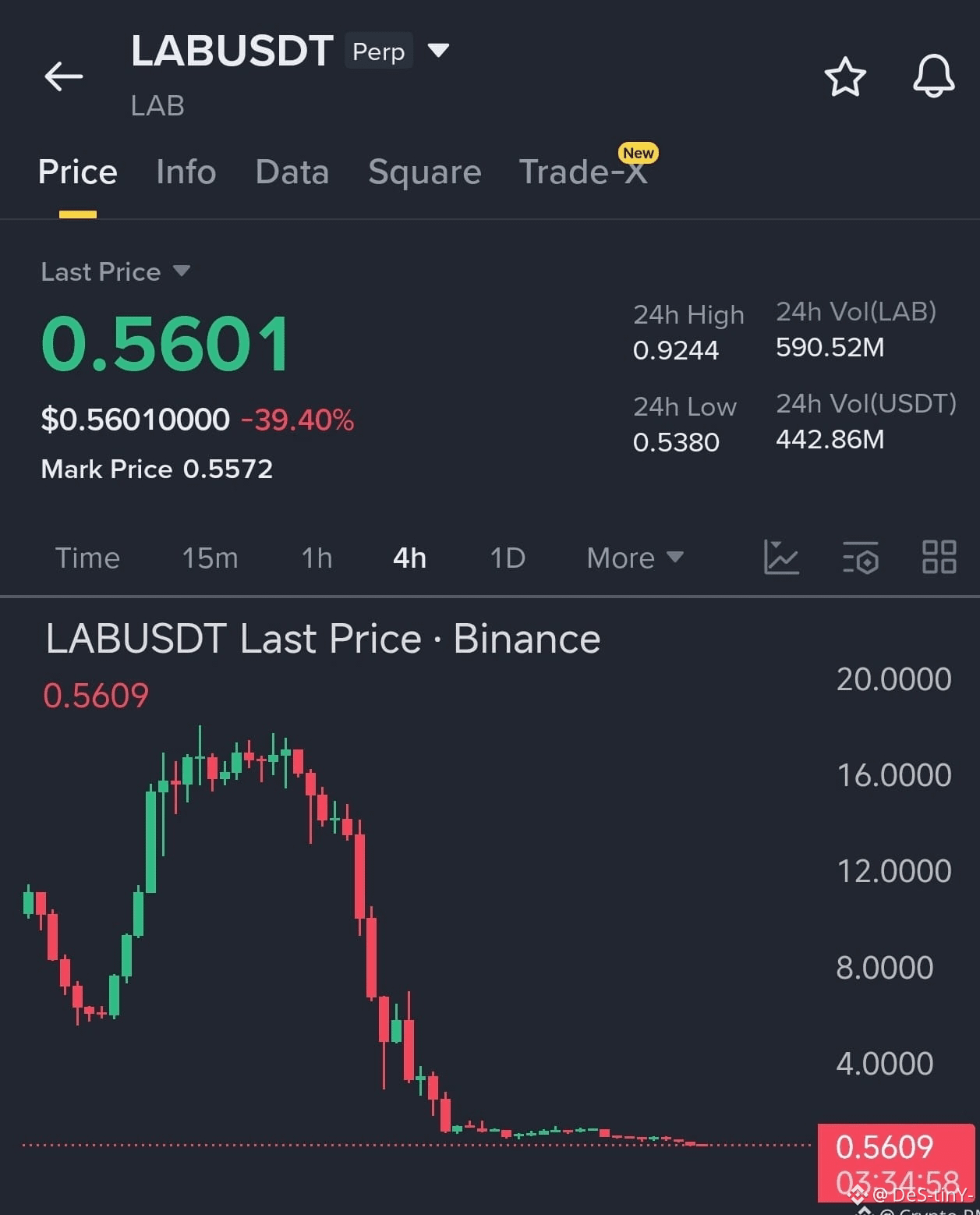Tap the red 0.5609 value under chart title
The height and width of the screenshot is (1215, 980).
pyautogui.click(x=95, y=696)
